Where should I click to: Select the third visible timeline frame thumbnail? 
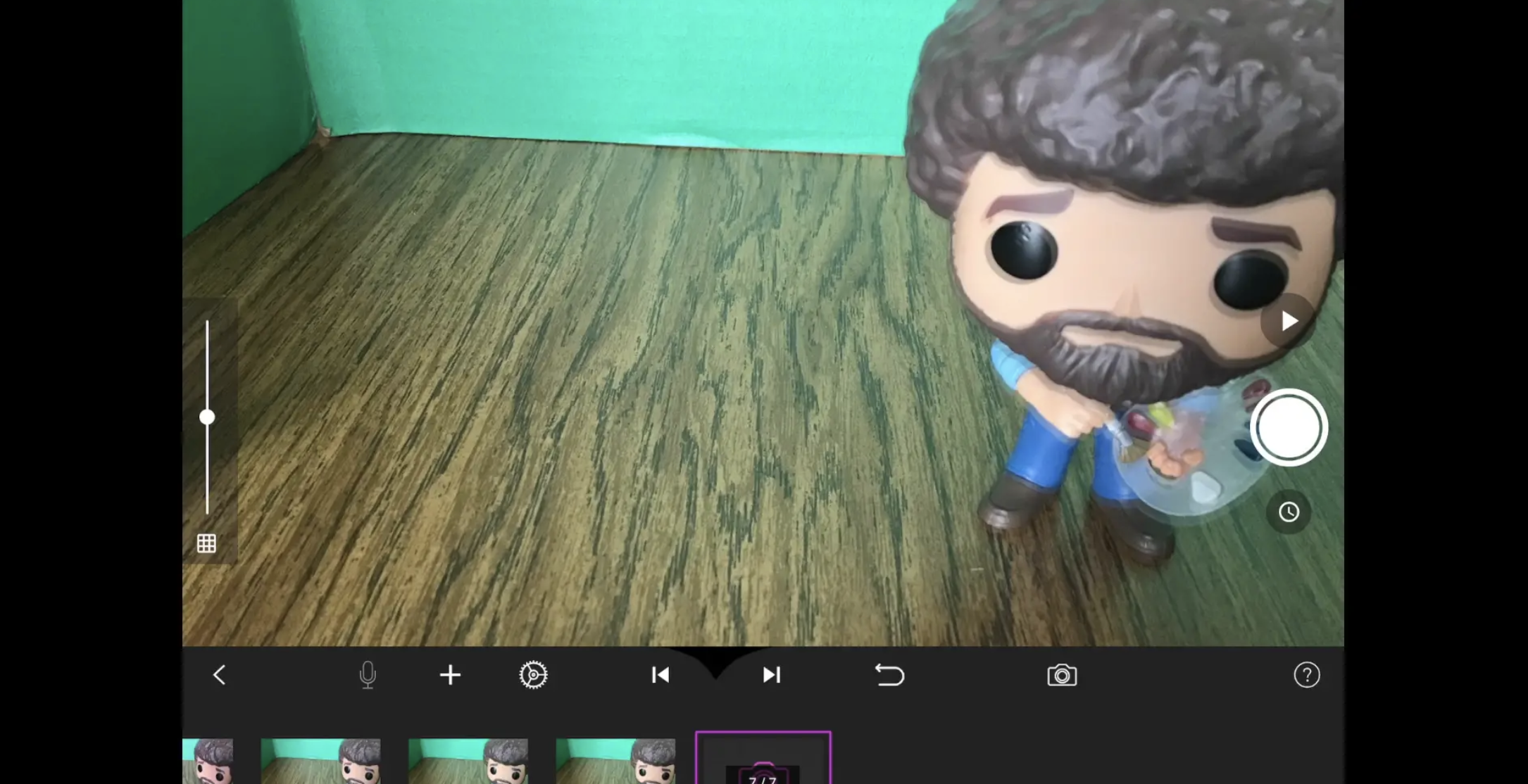coord(468,761)
